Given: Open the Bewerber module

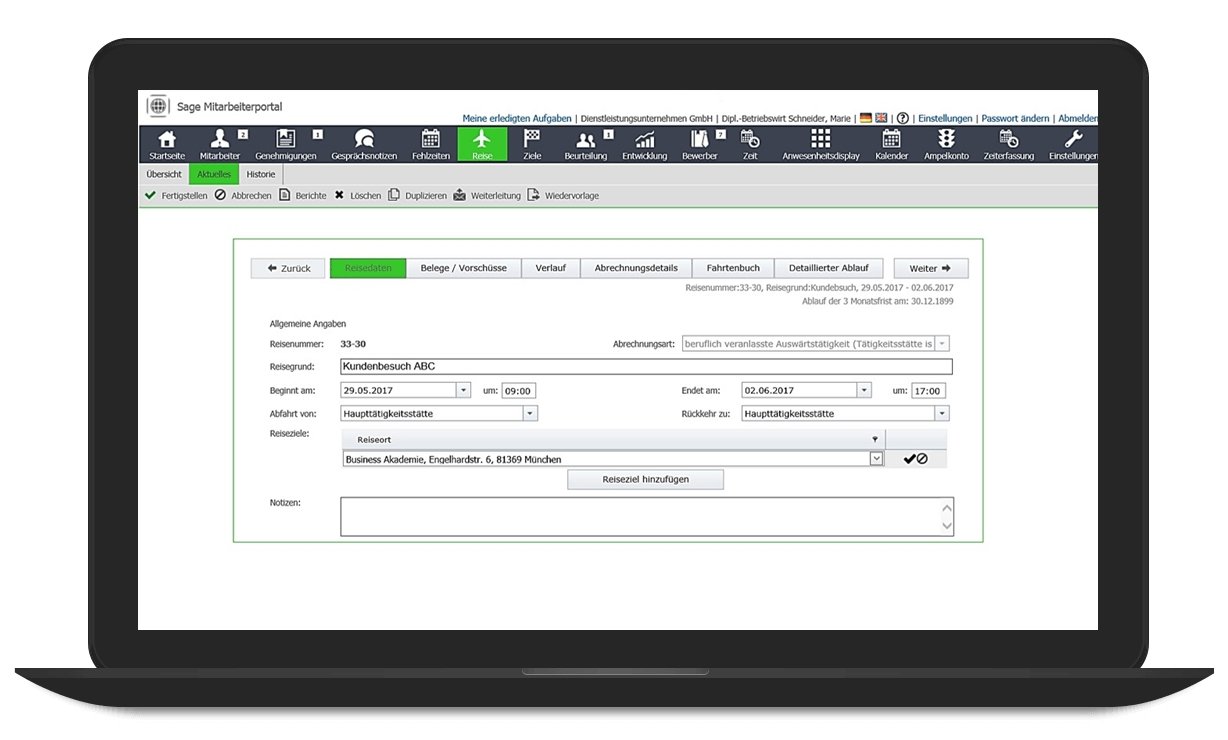Looking at the screenshot, I should pyautogui.click(x=700, y=144).
